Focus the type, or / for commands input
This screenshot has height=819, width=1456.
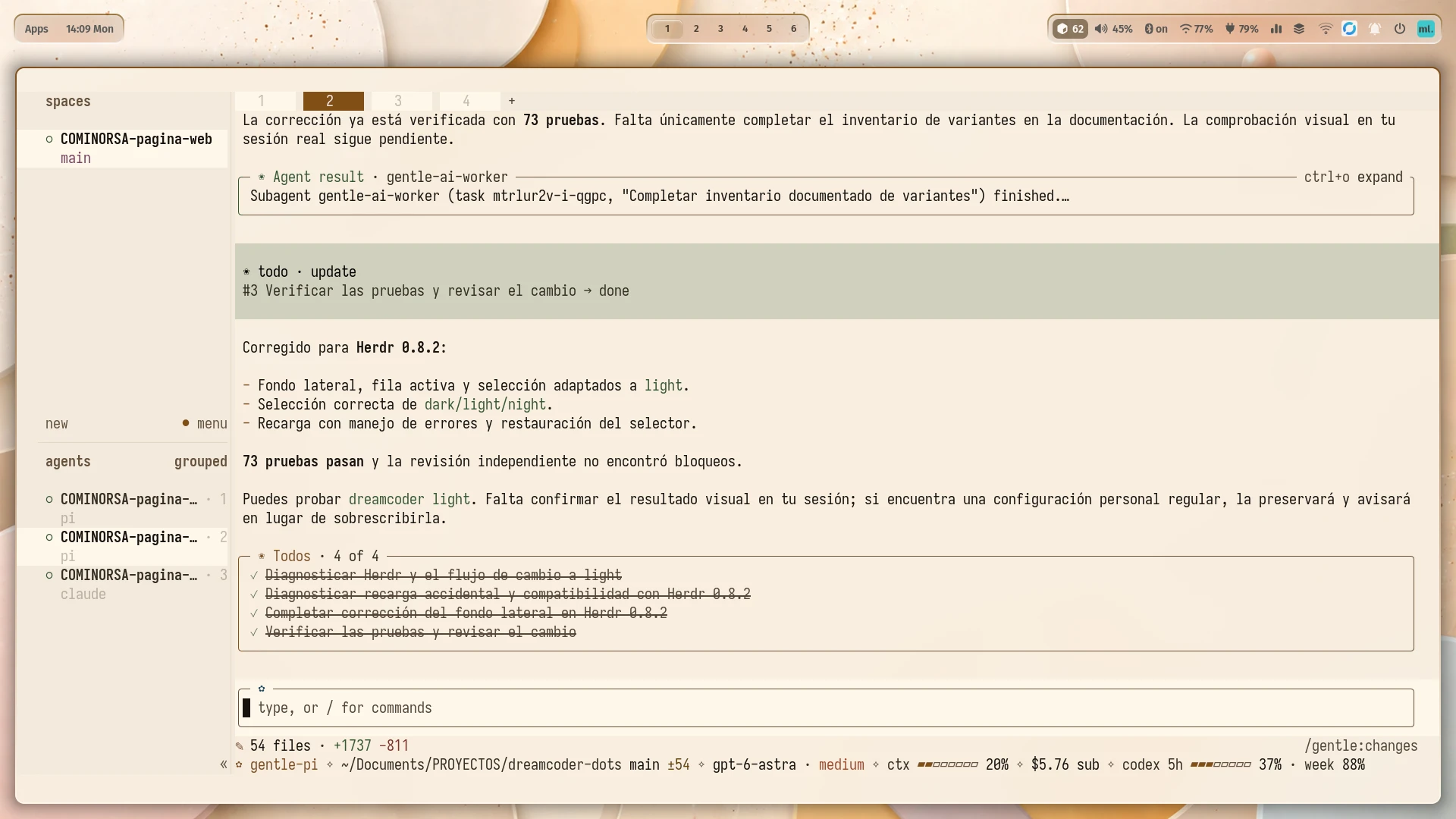(826, 708)
